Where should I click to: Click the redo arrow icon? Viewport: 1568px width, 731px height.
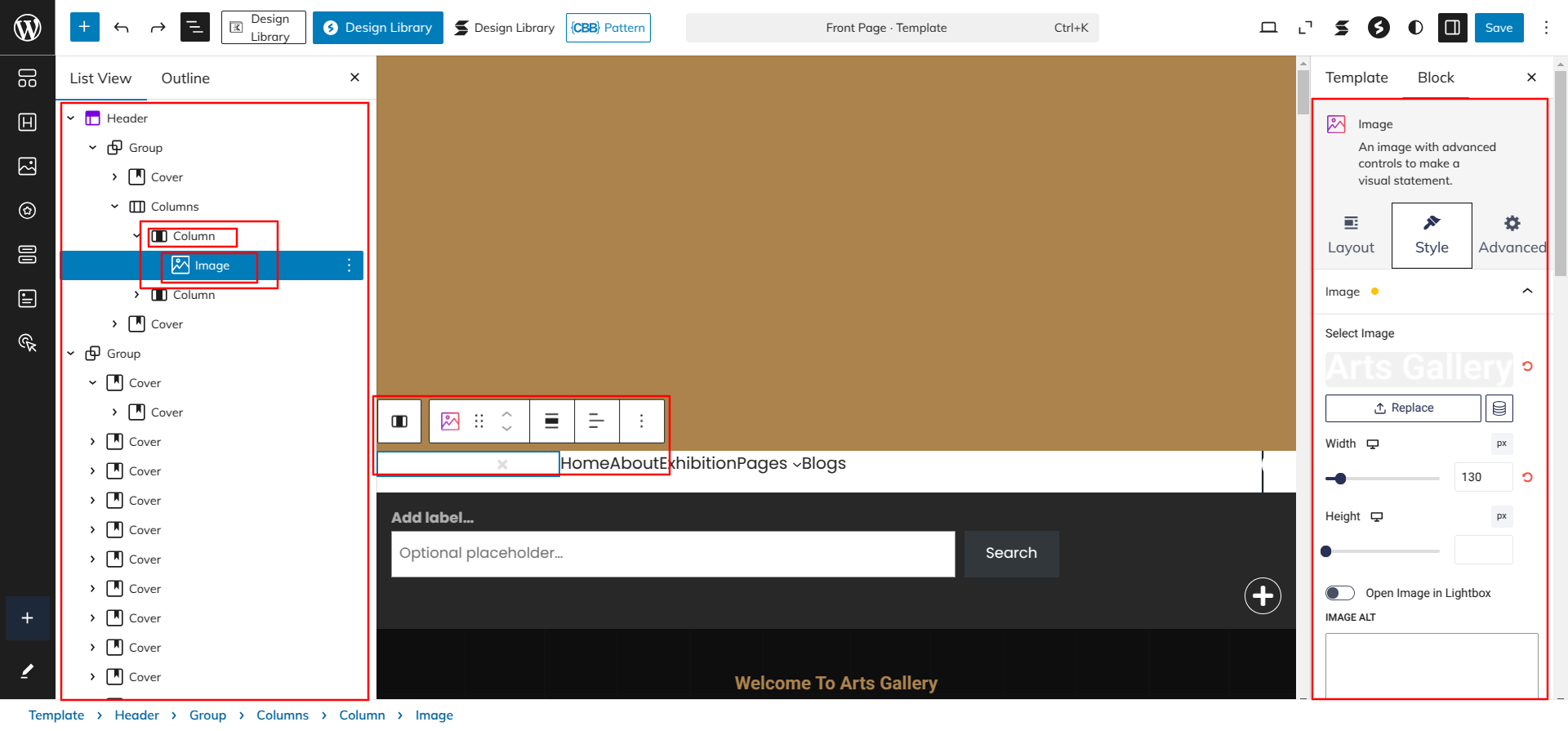coord(158,28)
